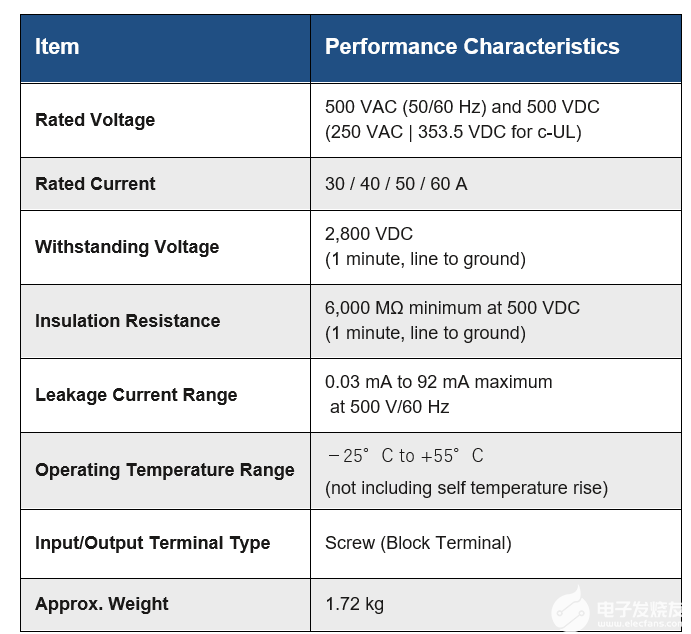691x634 pixels.
Task: Click the 2,800 VDC value text
Action: point(369,234)
